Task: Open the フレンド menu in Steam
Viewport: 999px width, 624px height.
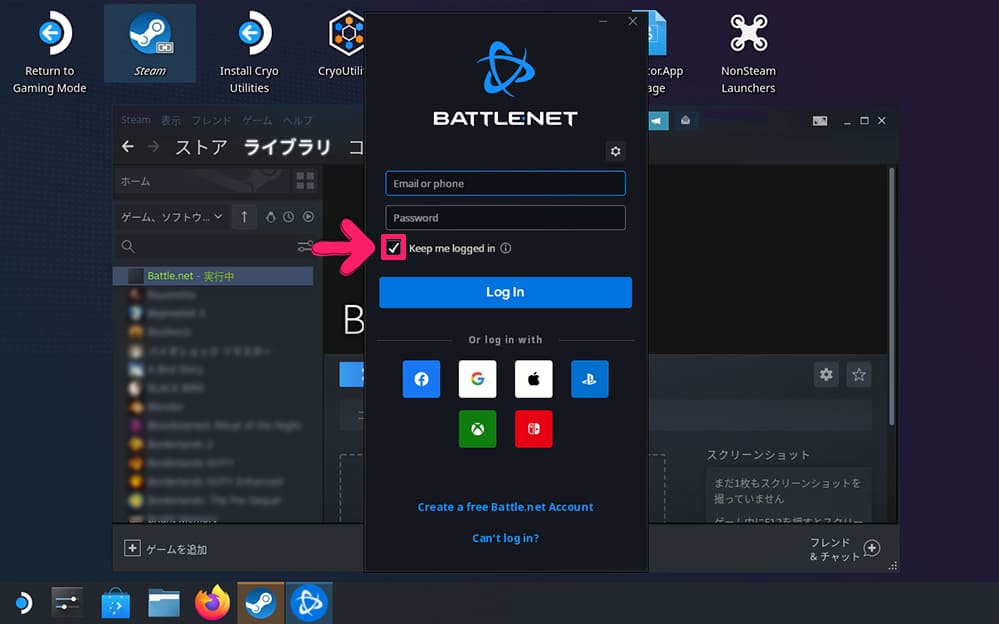Action: pyautogui.click(x=212, y=120)
